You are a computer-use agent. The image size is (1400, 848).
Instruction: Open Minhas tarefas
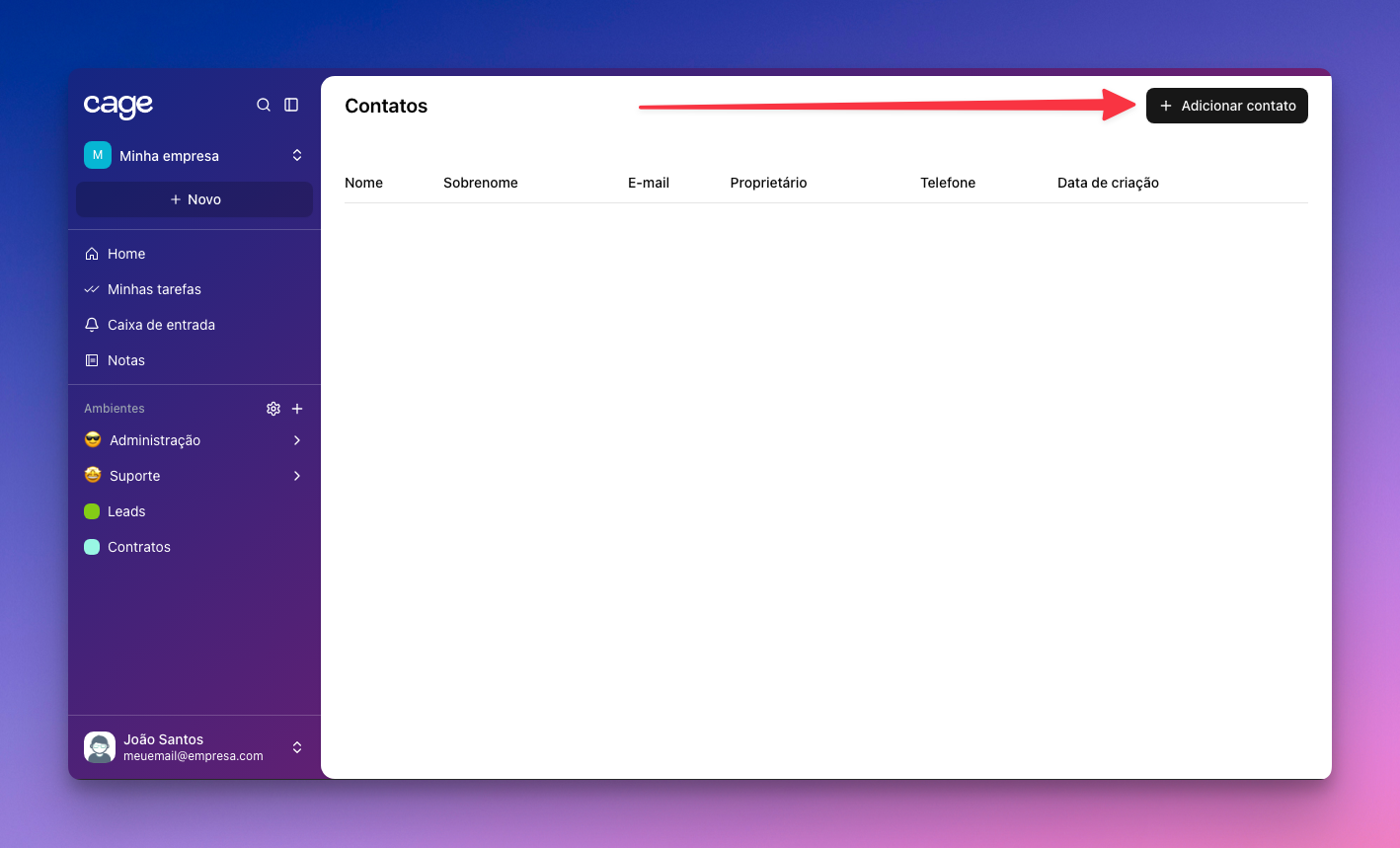pyautogui.click(x=154, y=289)
